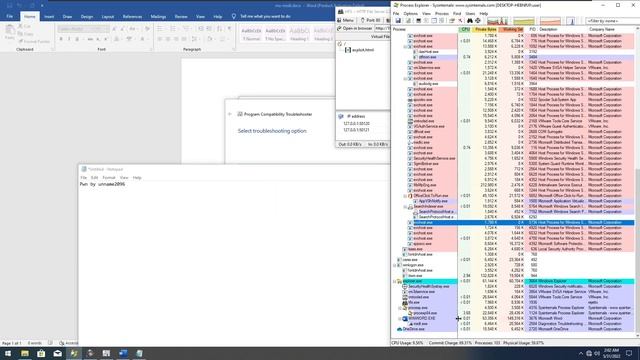The width and height of the screenshot is (640, 360).
Task: Open Microsoft Store from the taskbar
Action: coord(41,353)
